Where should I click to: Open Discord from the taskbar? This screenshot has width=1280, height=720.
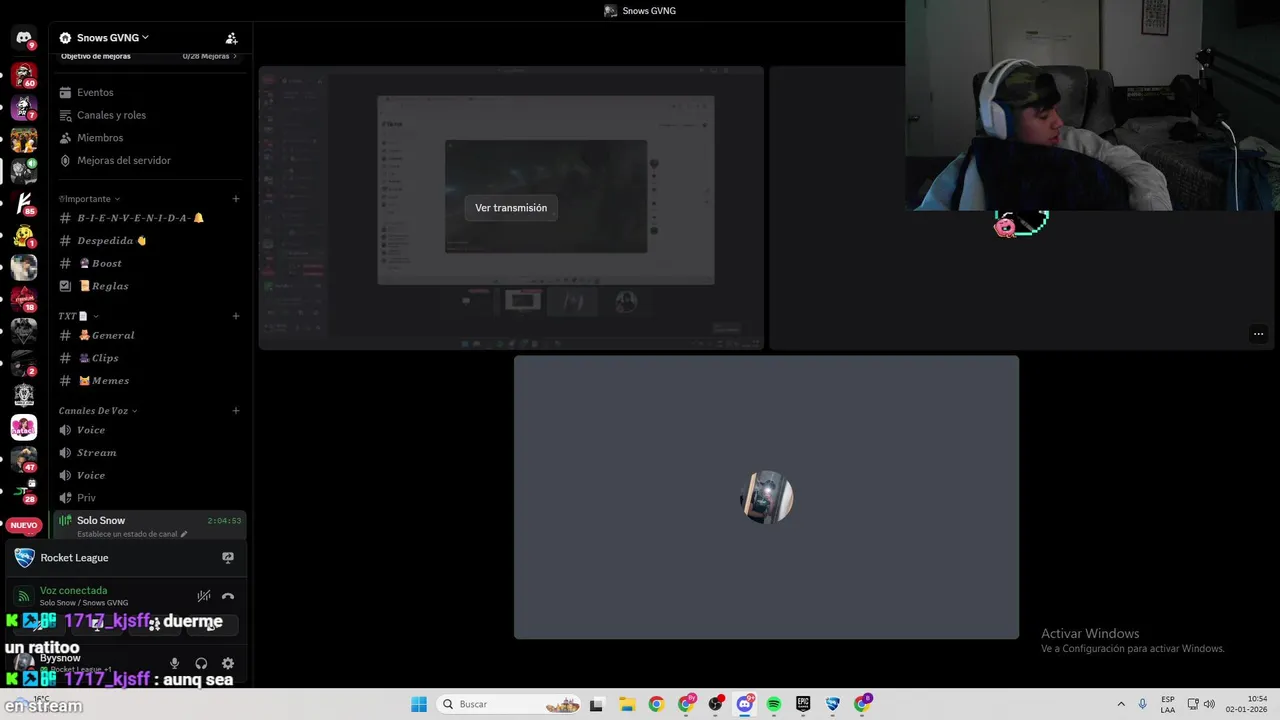(x=745, y=704)
